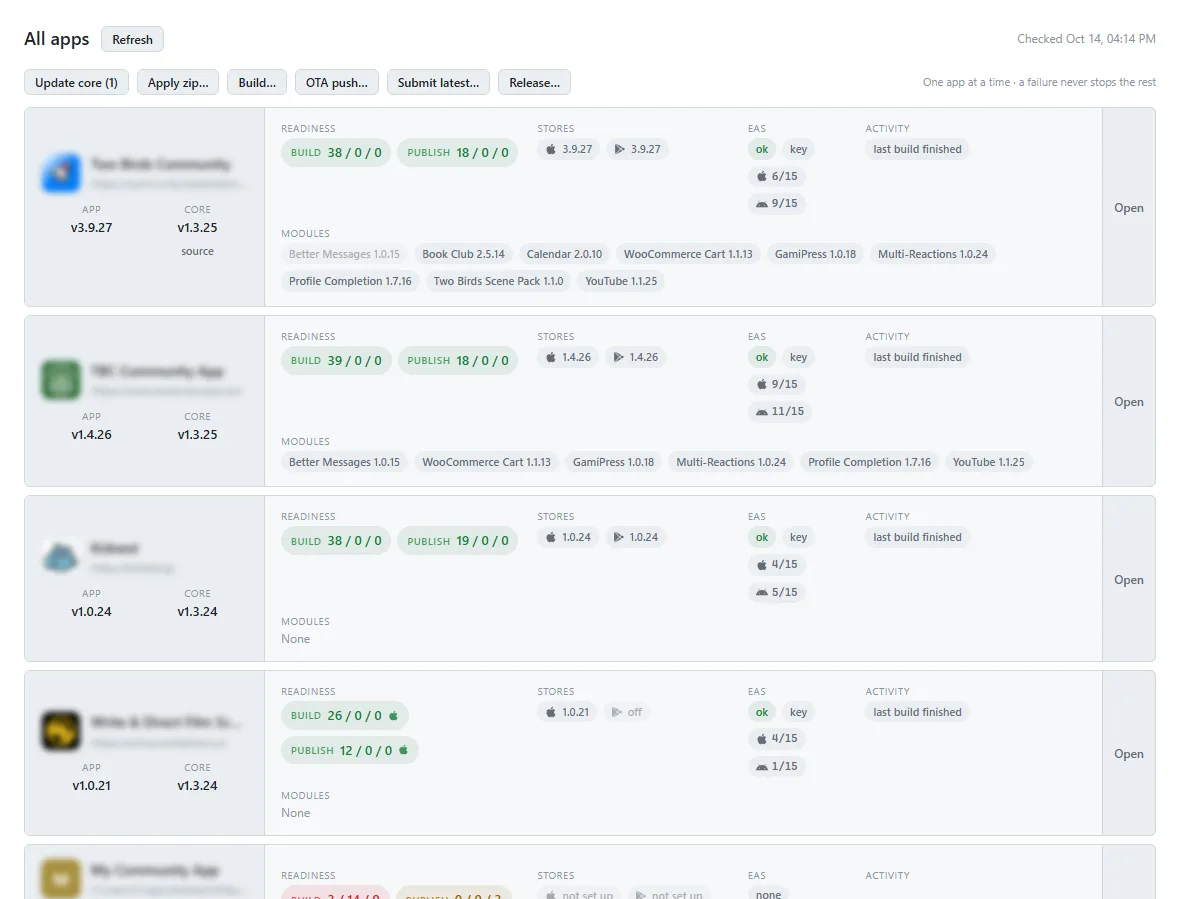Open the Apply zip... dialog
Viewport: 1180px width, 899px height.
click(178, 83)
